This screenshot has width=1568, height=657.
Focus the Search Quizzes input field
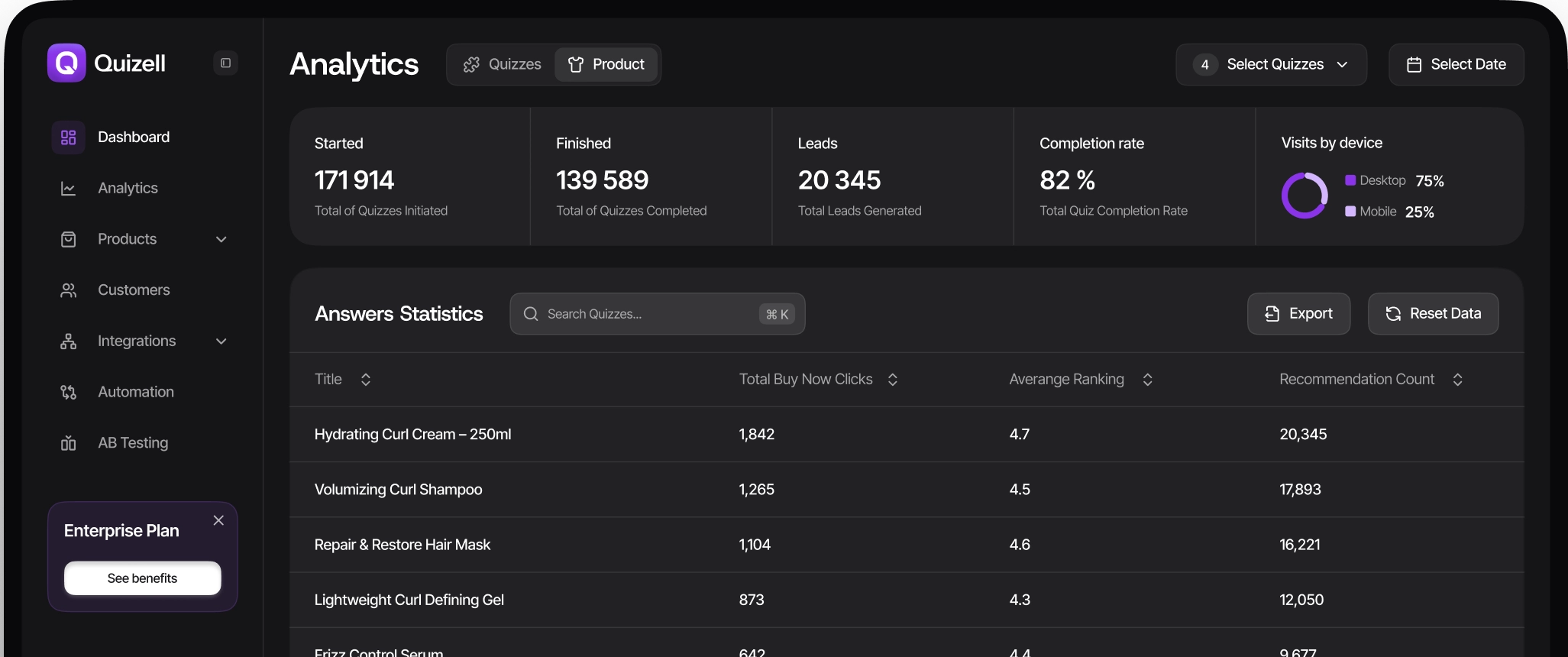(649, 314)
